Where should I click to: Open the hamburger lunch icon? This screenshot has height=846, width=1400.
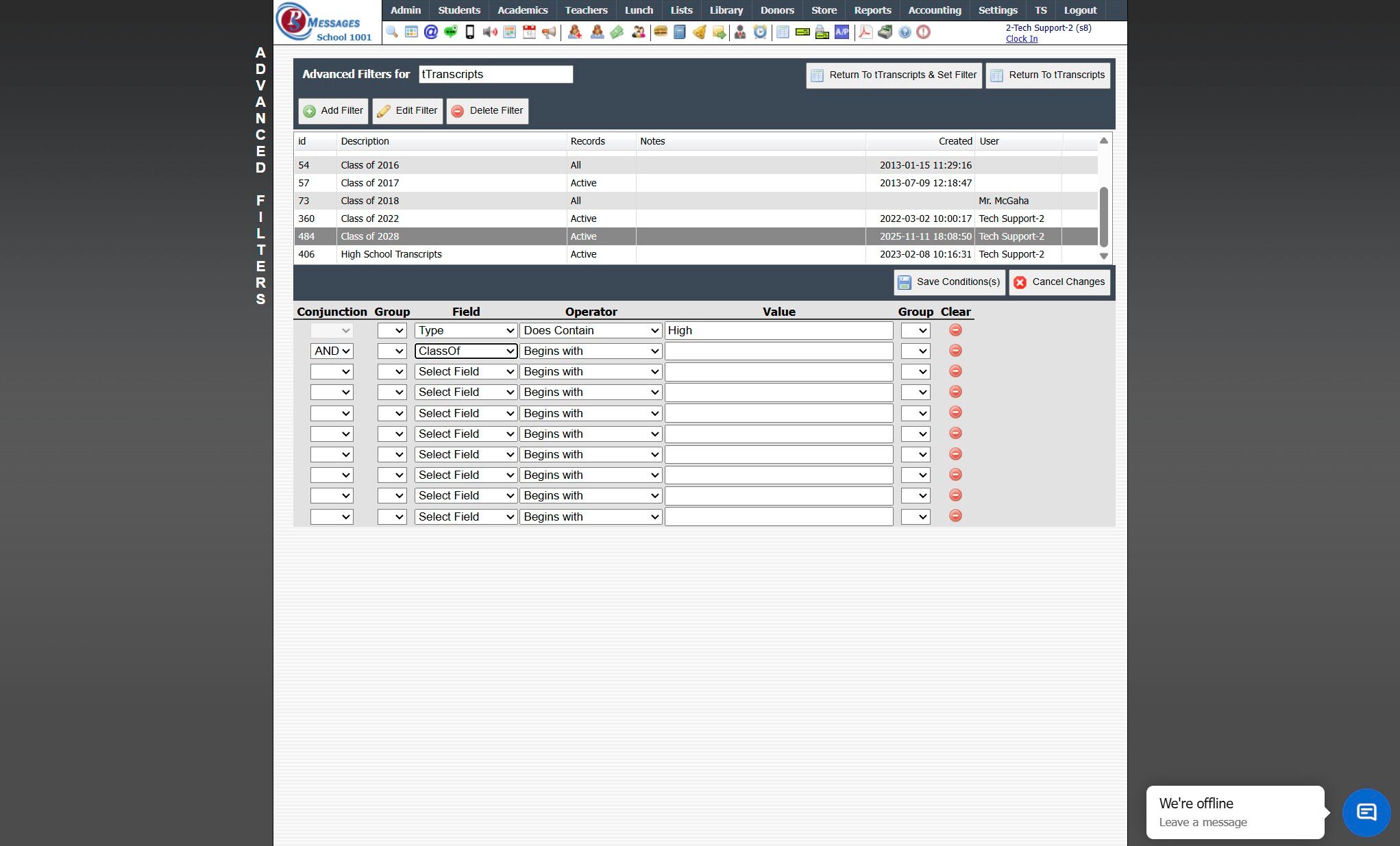(661, 32)
